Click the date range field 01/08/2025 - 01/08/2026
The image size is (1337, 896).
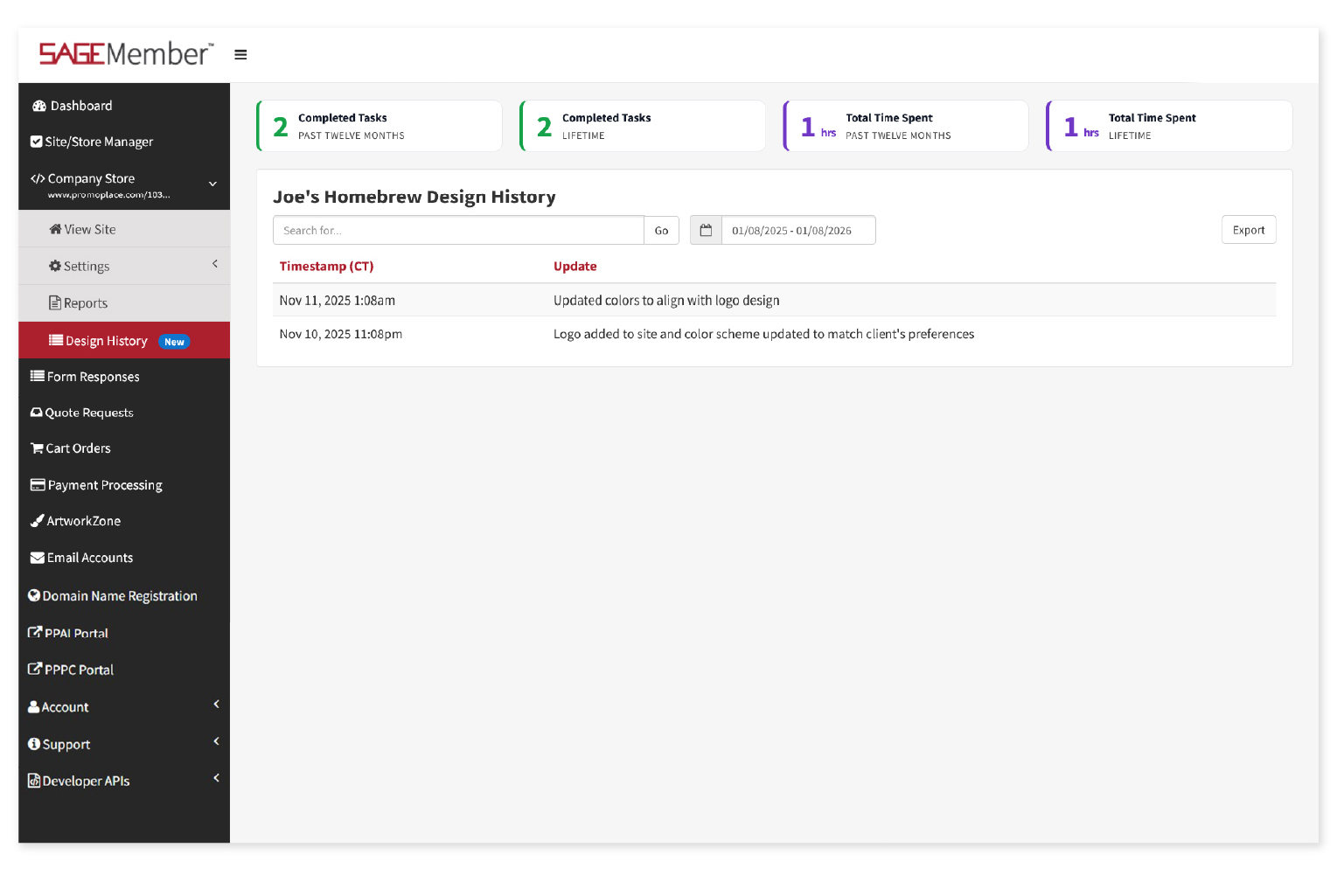pos(798,231)
